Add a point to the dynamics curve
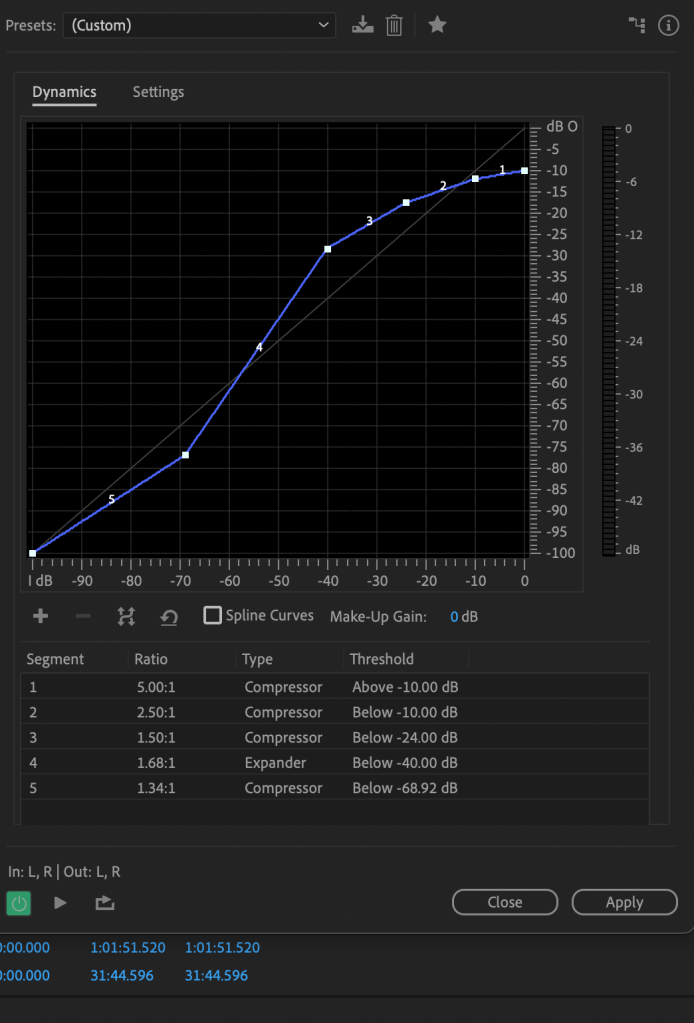This screenshot has width=694, height=1023. (40, 616)
